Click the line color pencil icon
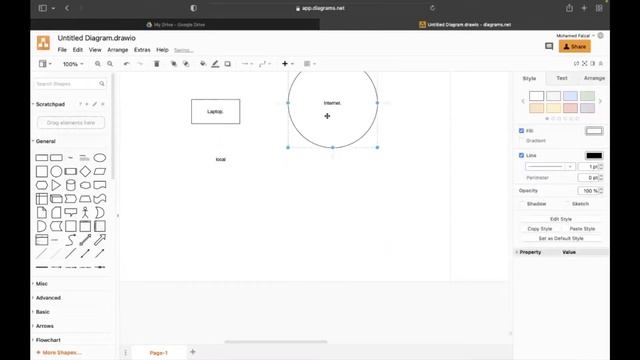 tap(215, 64)
